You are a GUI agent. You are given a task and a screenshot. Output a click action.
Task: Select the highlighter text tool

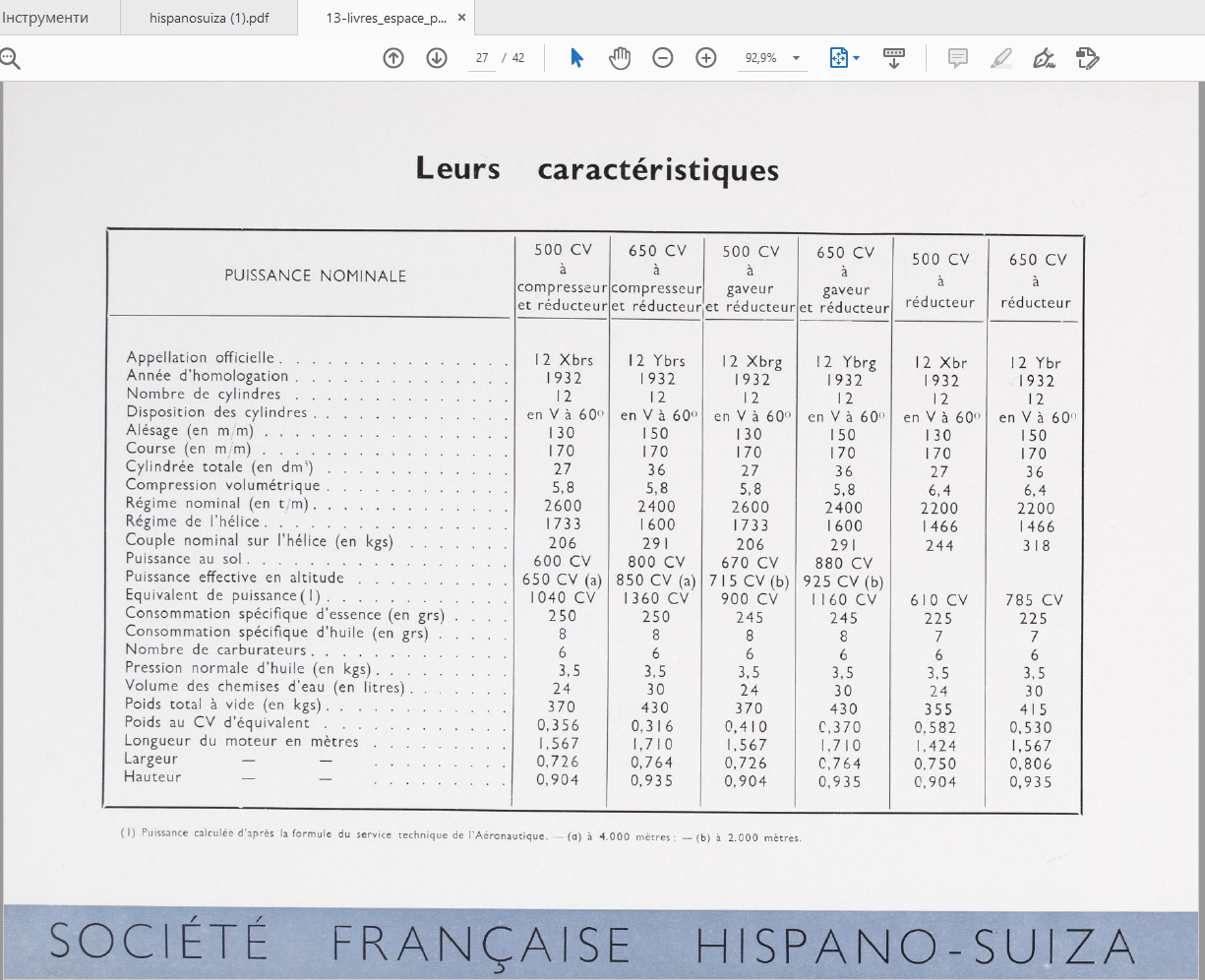point(1000,58)
